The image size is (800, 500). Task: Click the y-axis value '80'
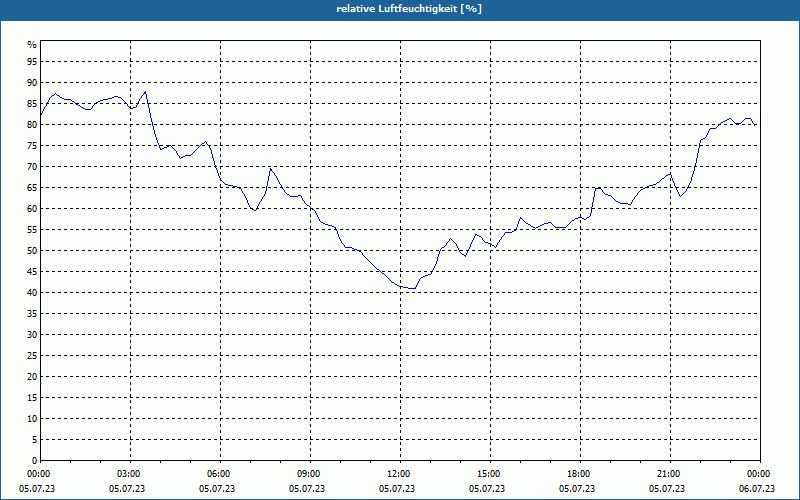click(x=32, y=124)
